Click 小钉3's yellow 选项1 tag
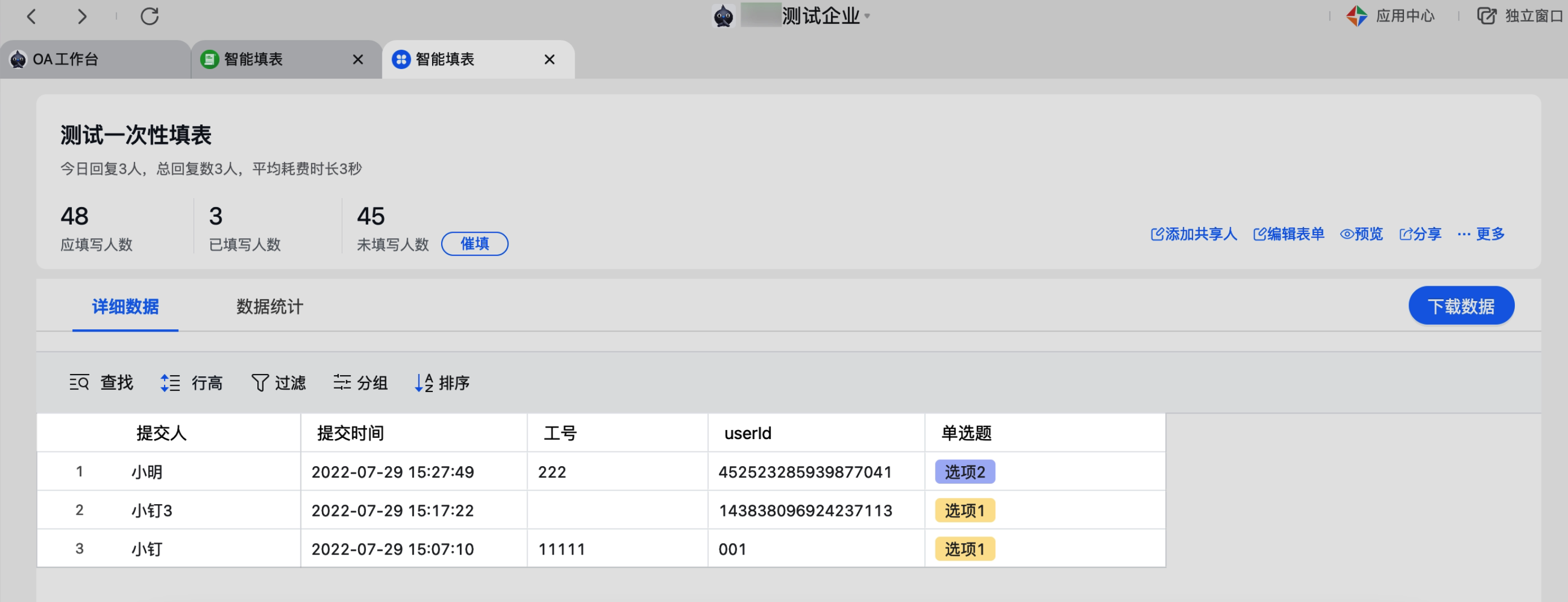Viewport: 1568px width, 602px height. pyautogui.click(x=965, y=510)
